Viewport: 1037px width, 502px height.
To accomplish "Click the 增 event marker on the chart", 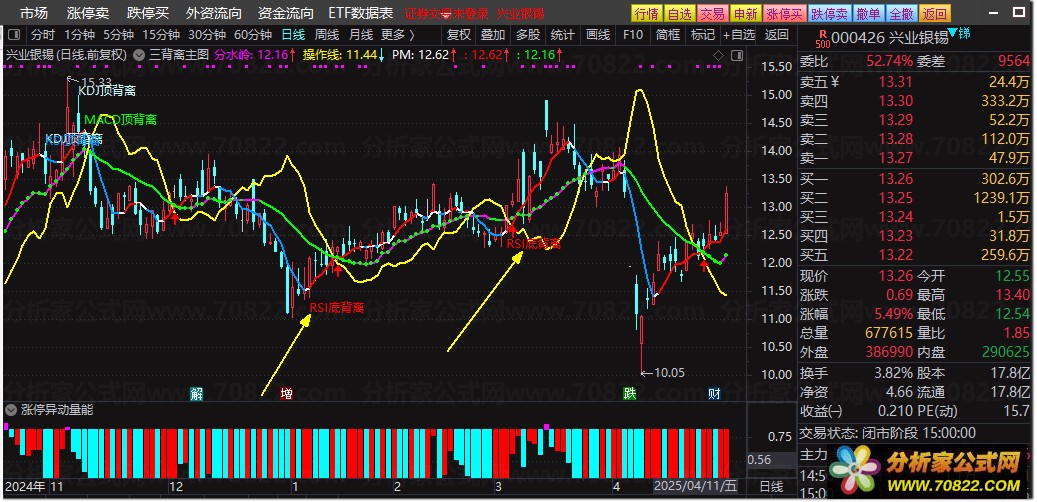I will (286, 394).
